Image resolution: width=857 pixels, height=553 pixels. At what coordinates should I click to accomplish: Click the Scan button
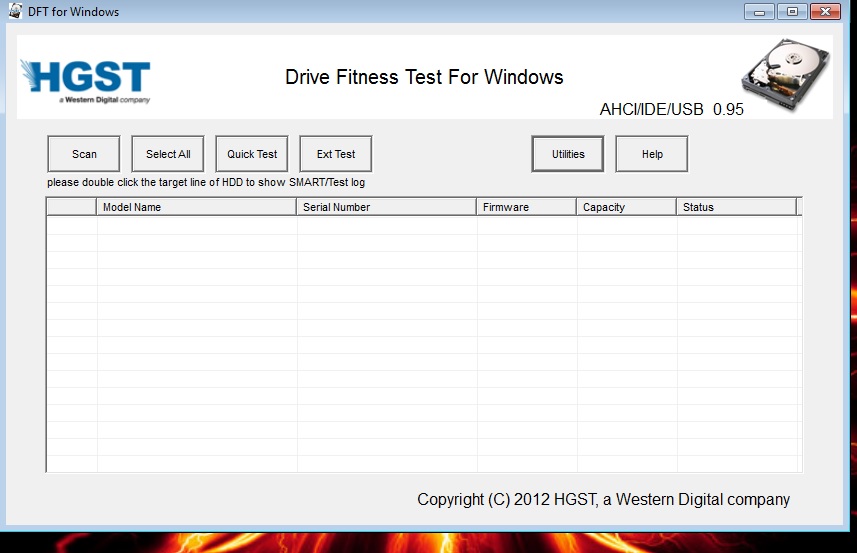(x=84, y=154)
